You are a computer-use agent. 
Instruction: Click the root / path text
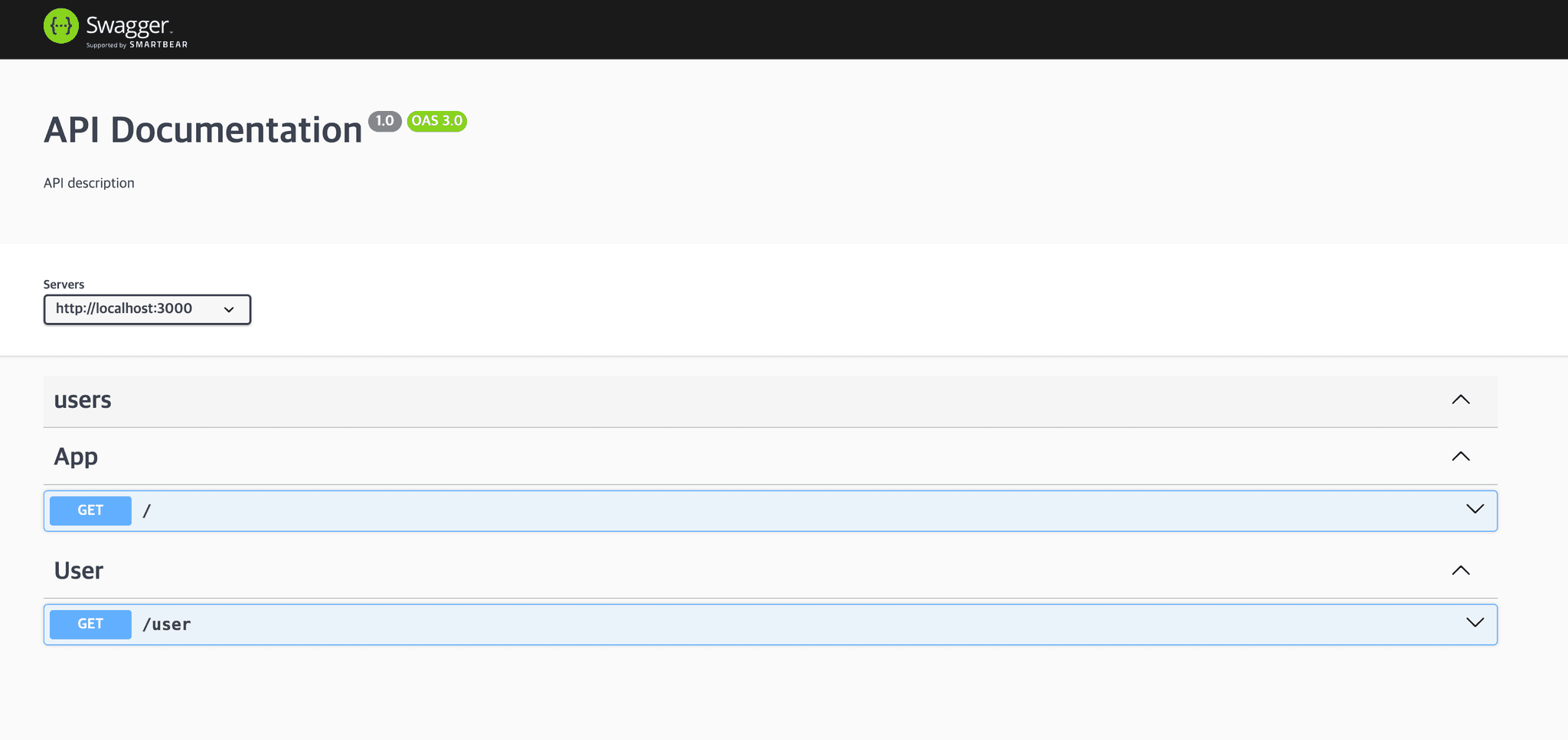[x=147, y=510]
